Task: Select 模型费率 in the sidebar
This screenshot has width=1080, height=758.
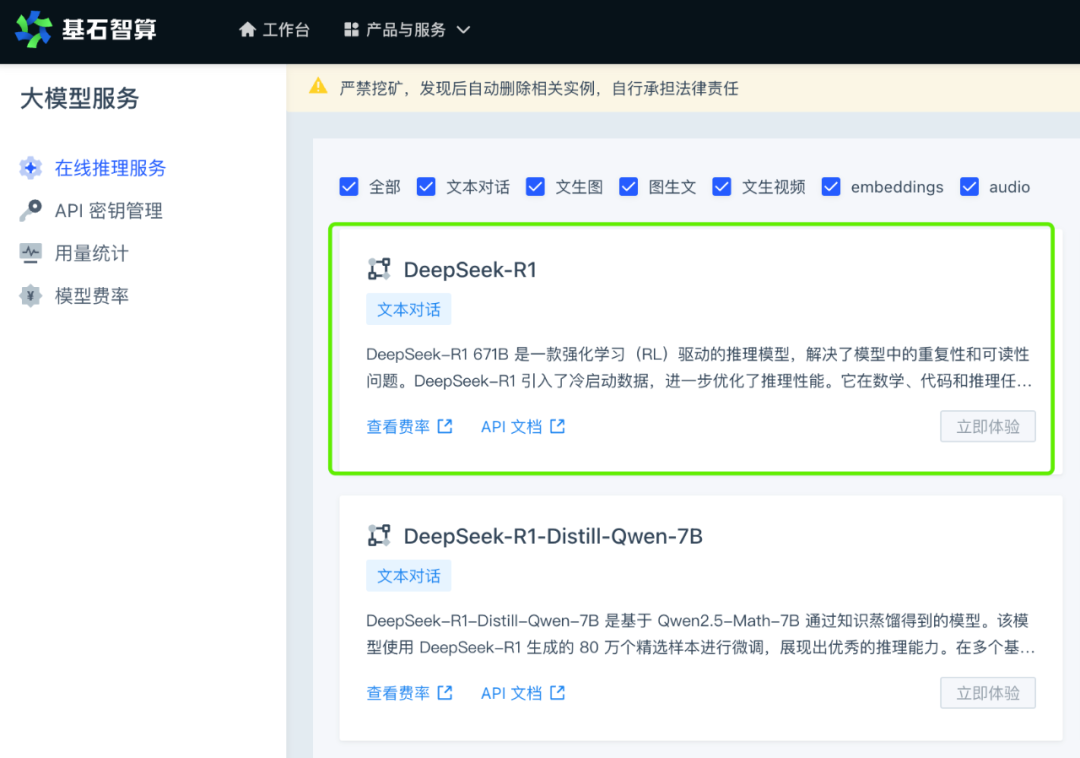Action: pyautogui.click(x=92, y=296)
